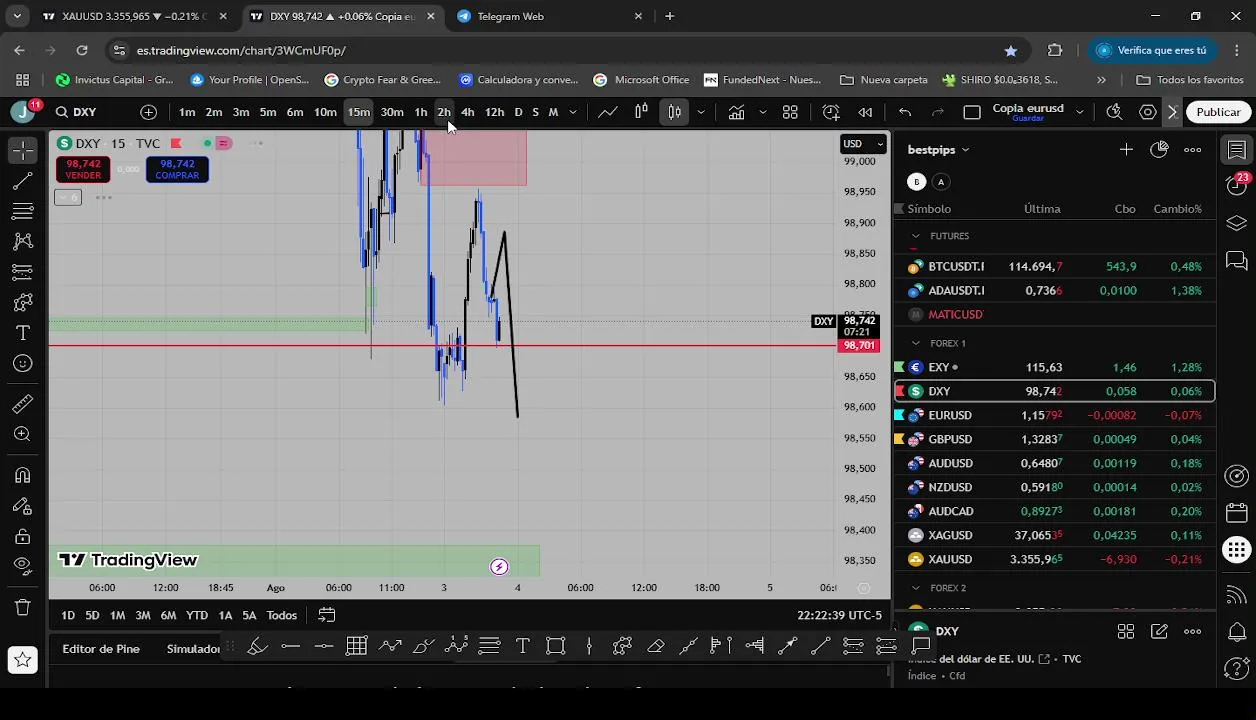Click the Publicar button
The height and width of the screenshot is (720, 1256).
[x=1218, y=112]
